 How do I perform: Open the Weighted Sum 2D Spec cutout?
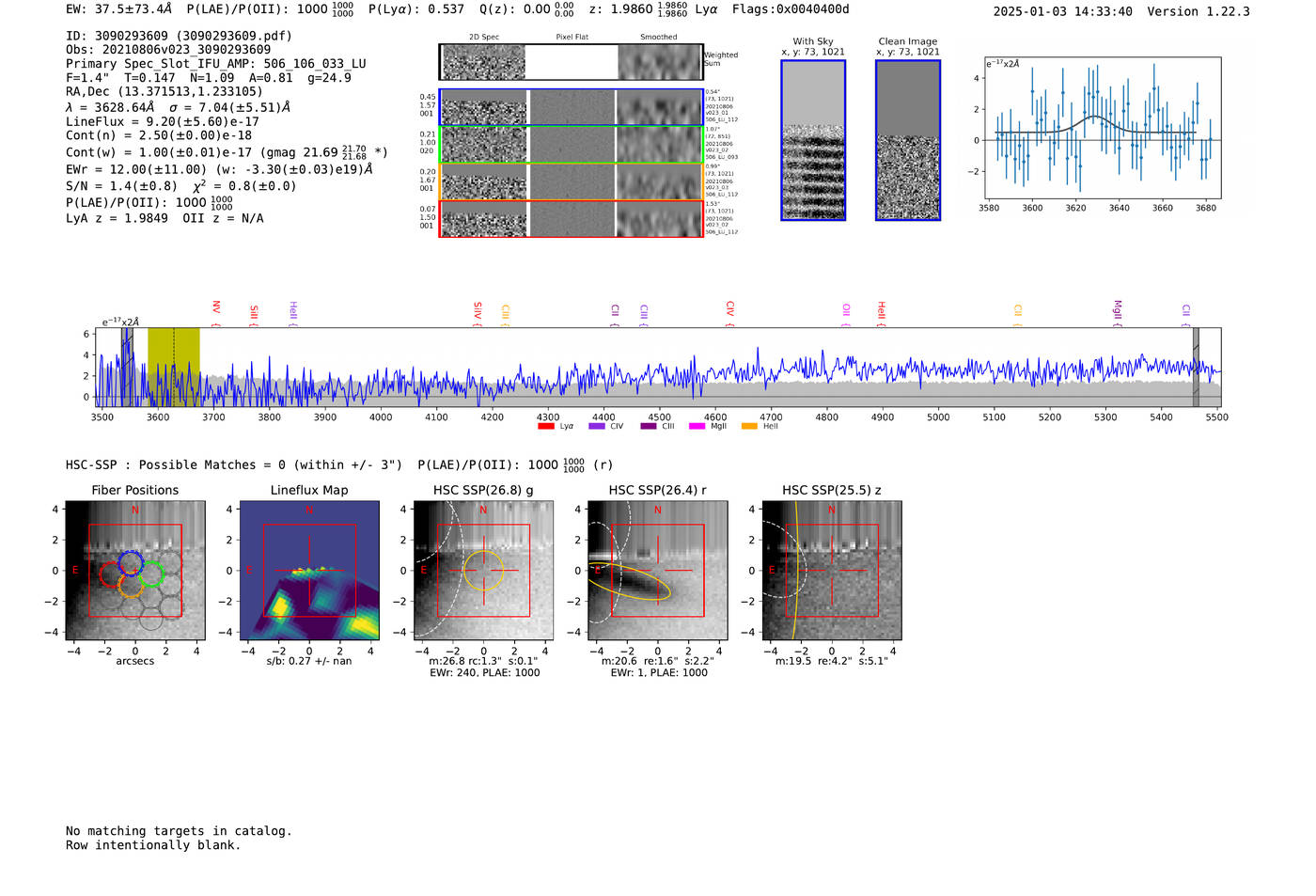484,62
